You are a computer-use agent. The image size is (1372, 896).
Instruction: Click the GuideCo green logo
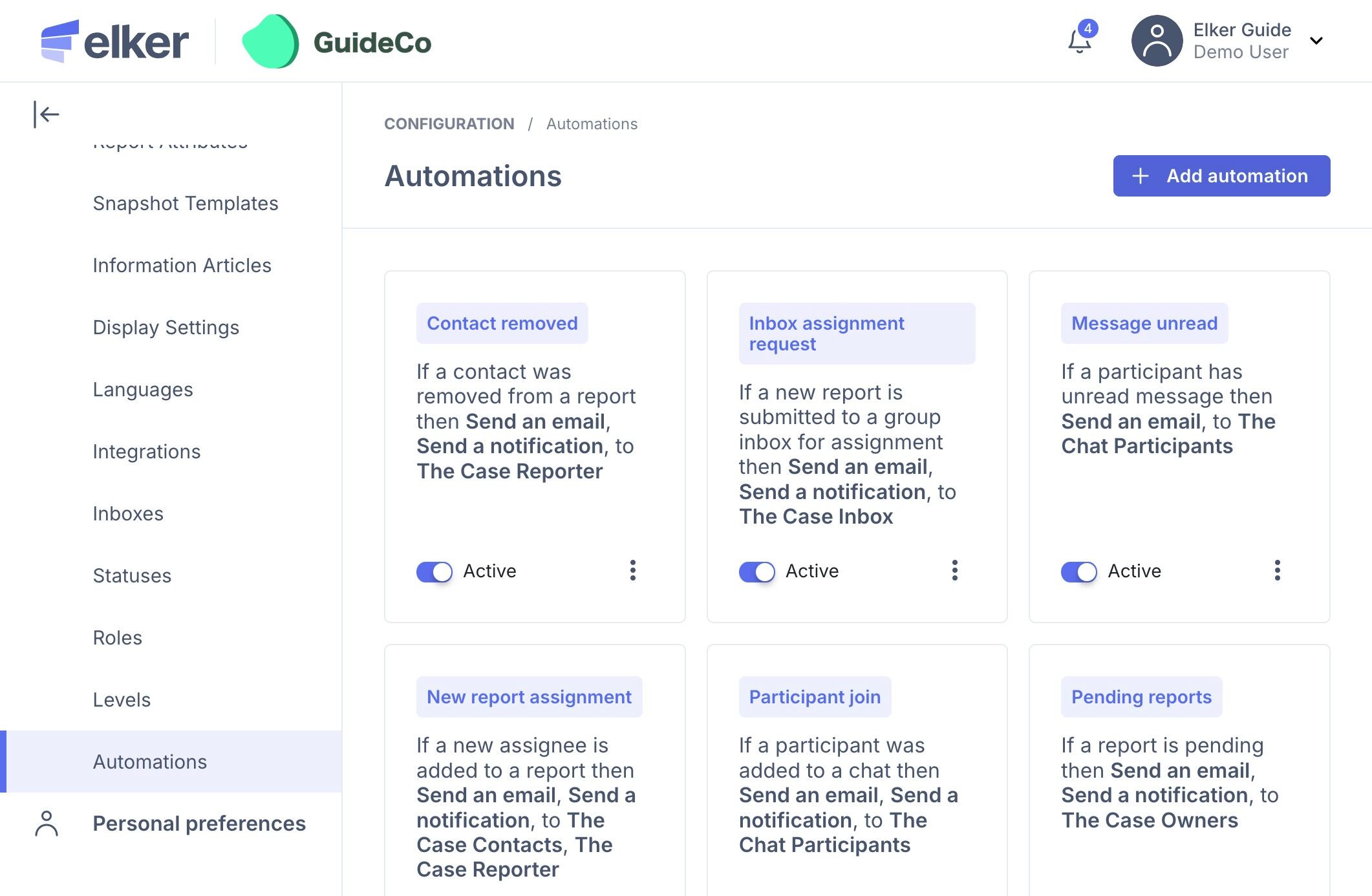point(270,41)
